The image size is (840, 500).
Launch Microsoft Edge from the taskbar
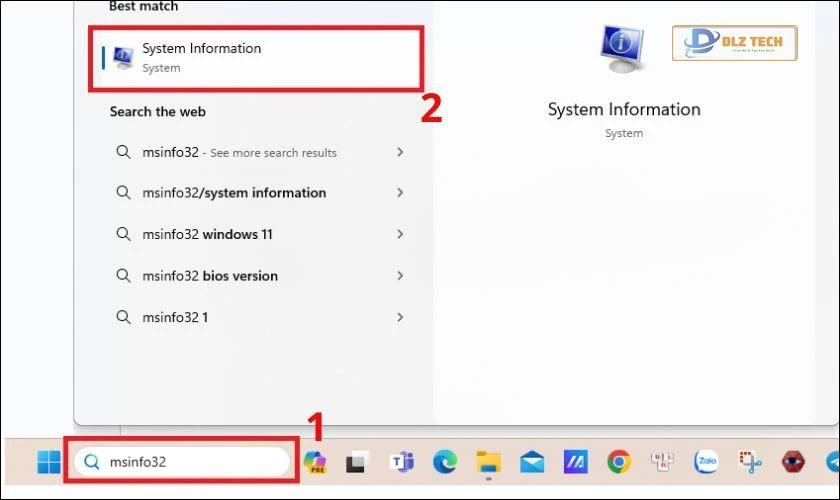click(x=445, y=462)
